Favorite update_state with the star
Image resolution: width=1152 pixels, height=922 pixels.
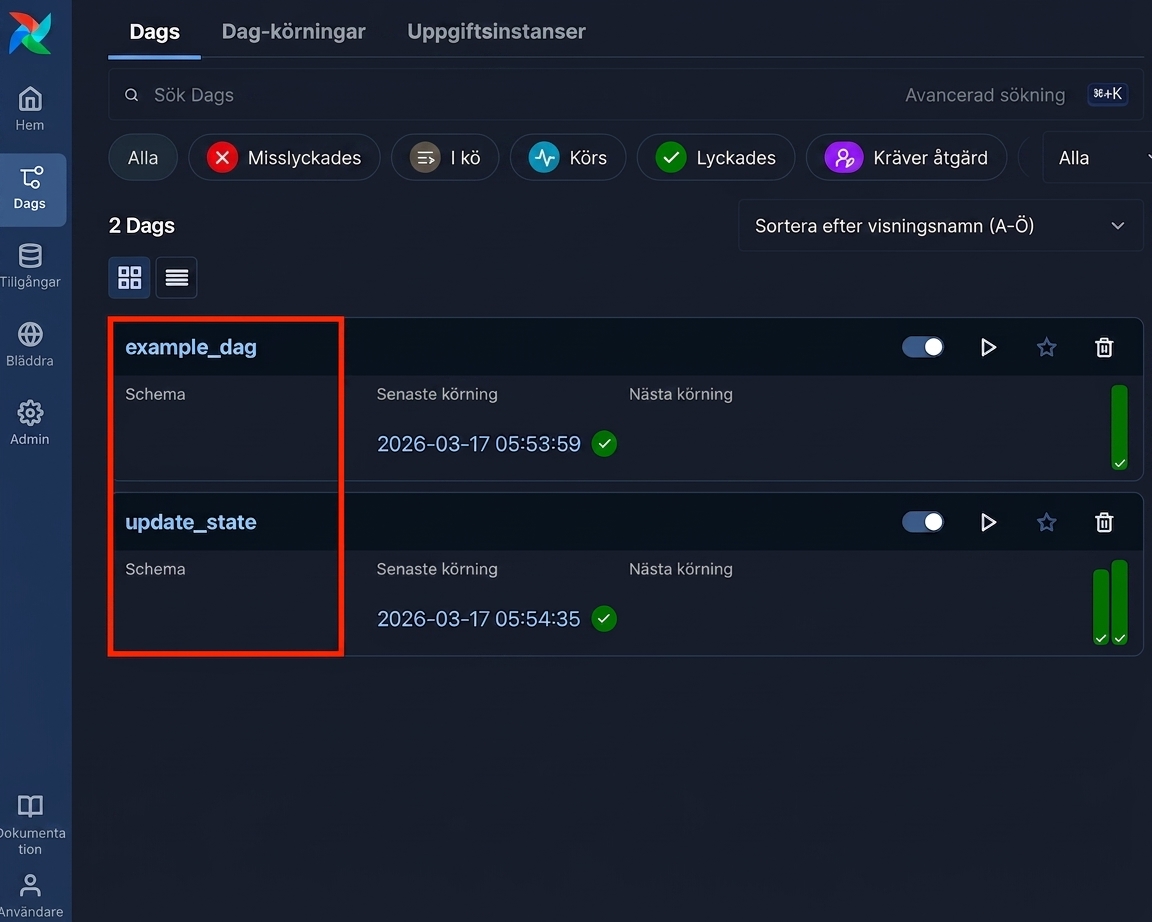point(1046,522)
